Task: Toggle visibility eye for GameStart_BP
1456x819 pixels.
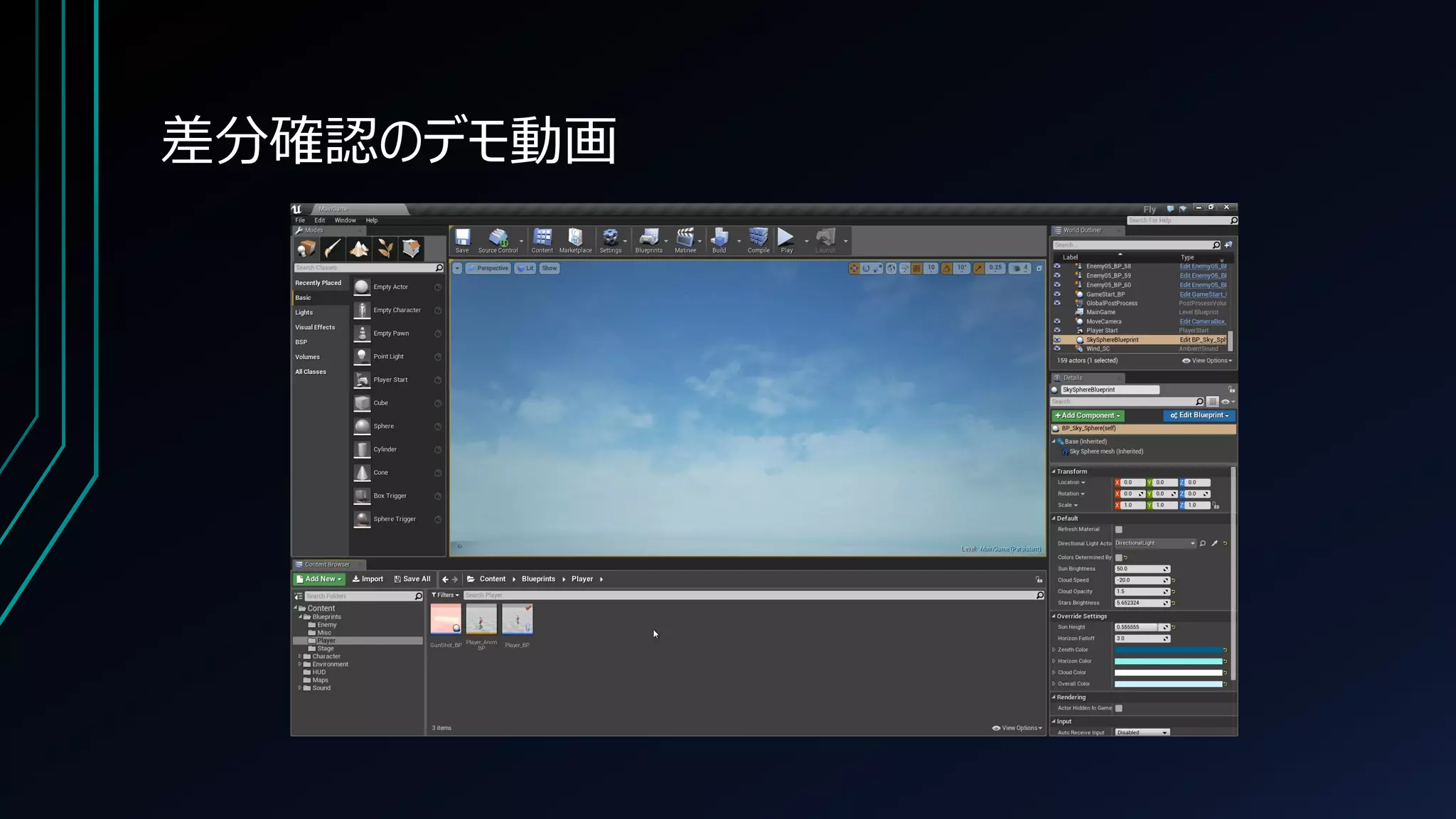Action: pyautogui.click(x=1057, y=294)
